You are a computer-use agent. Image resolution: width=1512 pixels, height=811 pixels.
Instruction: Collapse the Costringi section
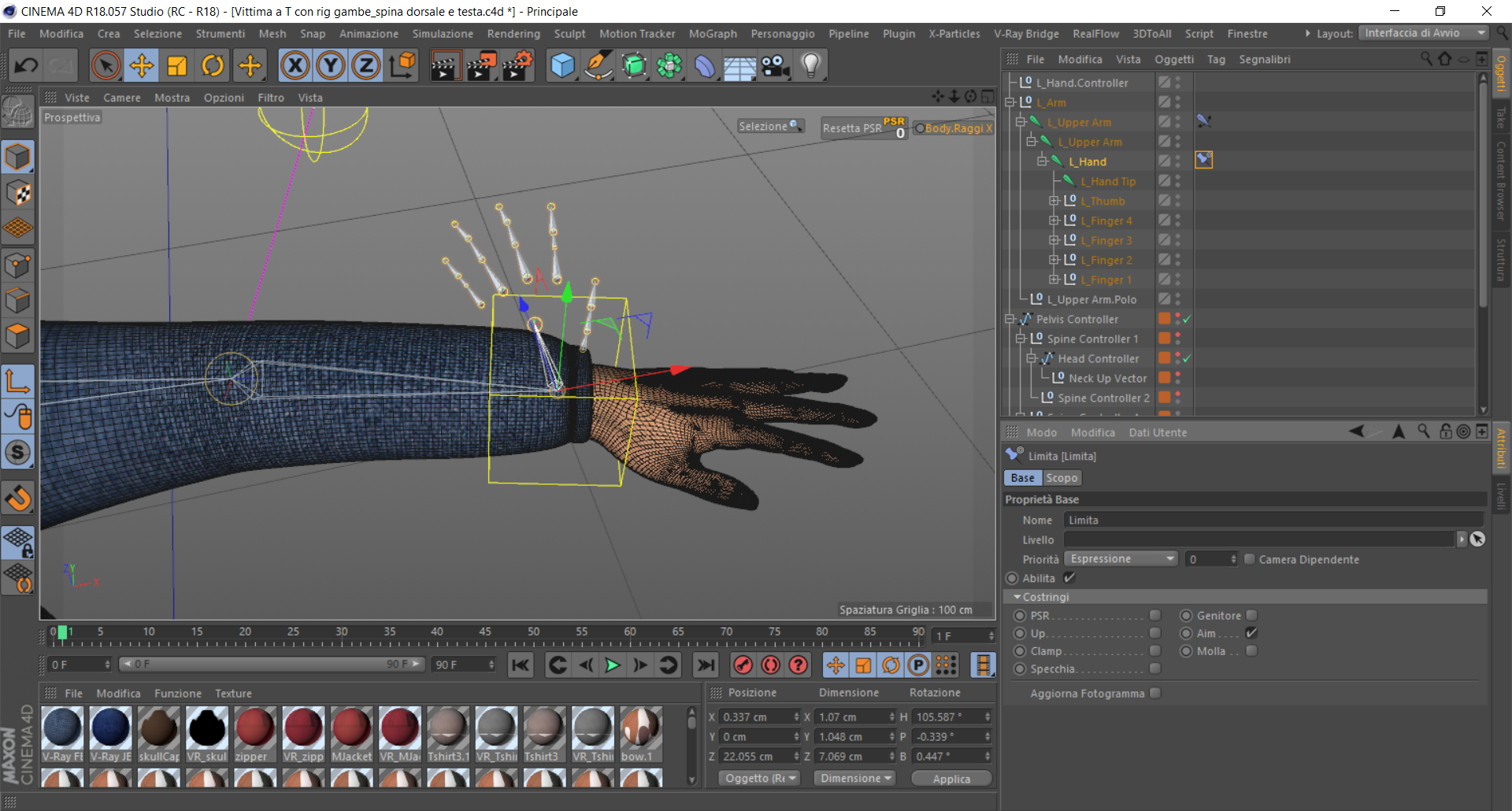click(x=1017, y=597)
